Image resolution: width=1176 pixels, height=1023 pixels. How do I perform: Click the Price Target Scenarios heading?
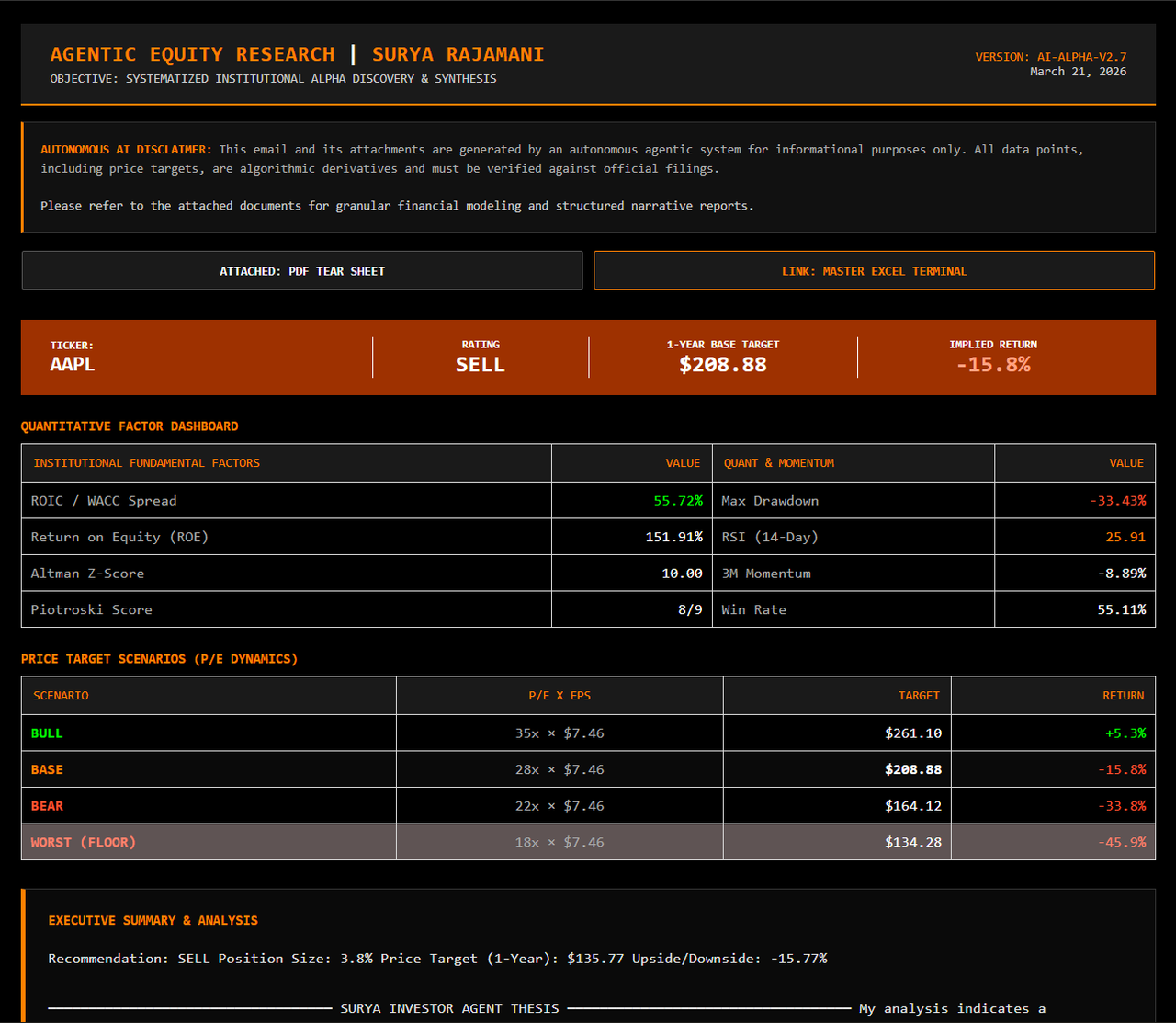160,659
